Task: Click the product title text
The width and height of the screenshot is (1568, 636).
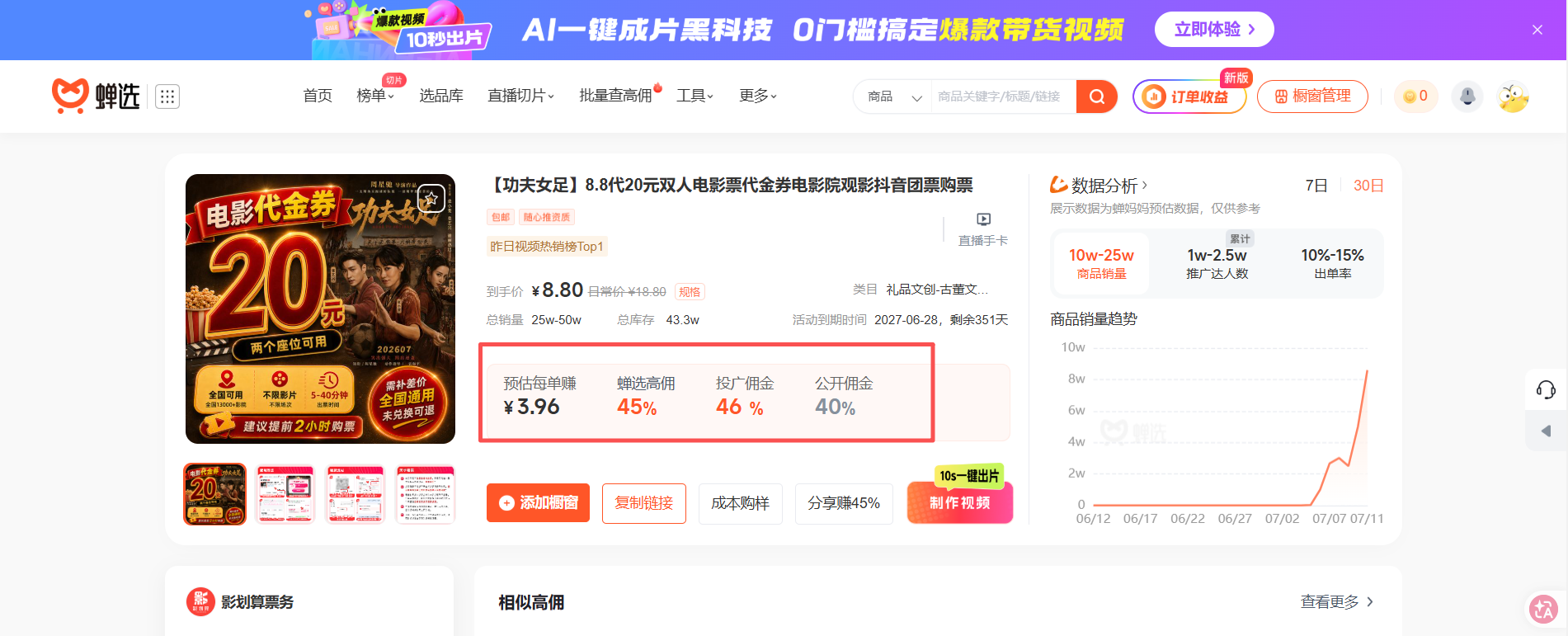Action: coord(730,185)
